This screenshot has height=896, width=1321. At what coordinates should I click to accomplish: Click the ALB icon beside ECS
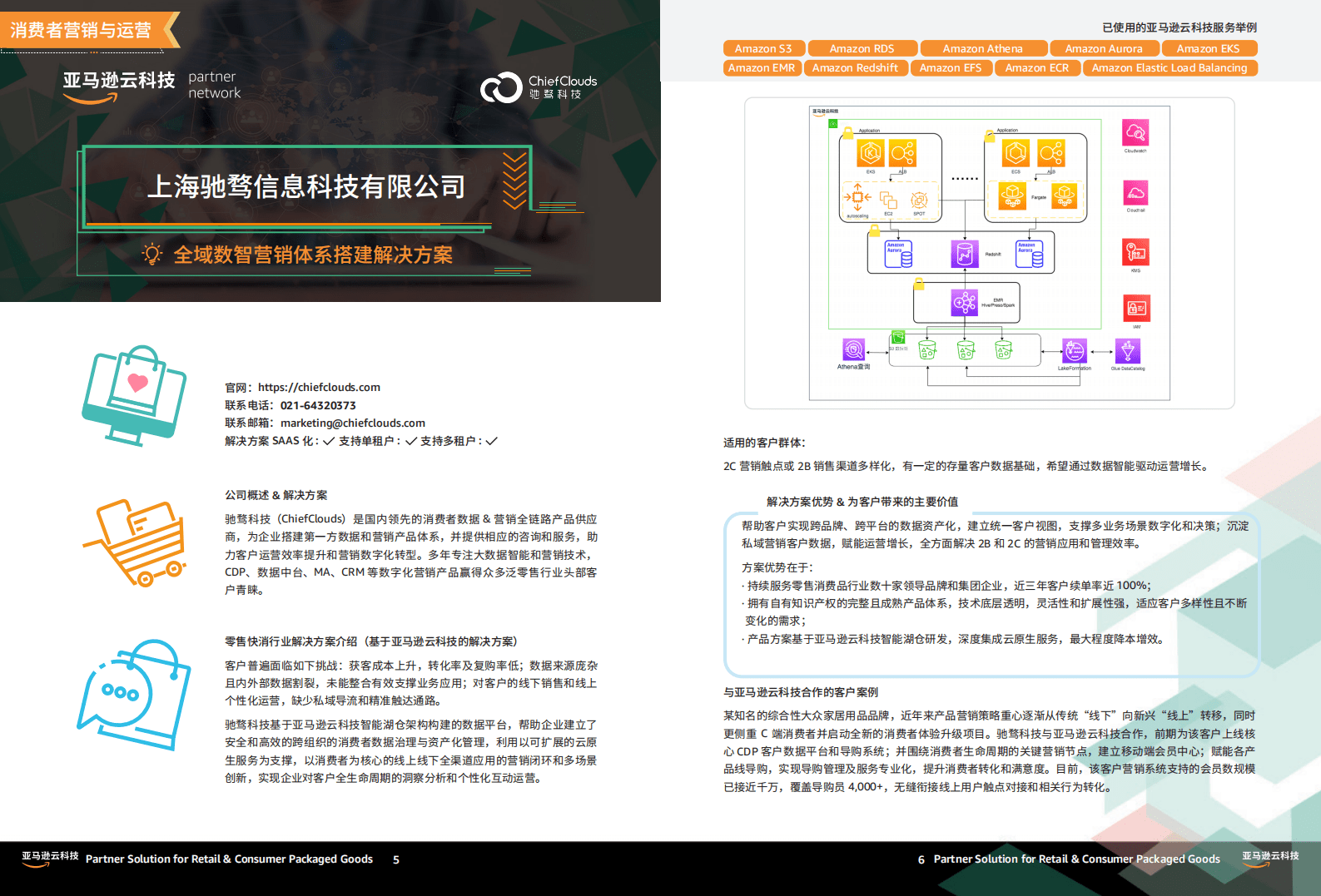click(x=1051, y=153)
